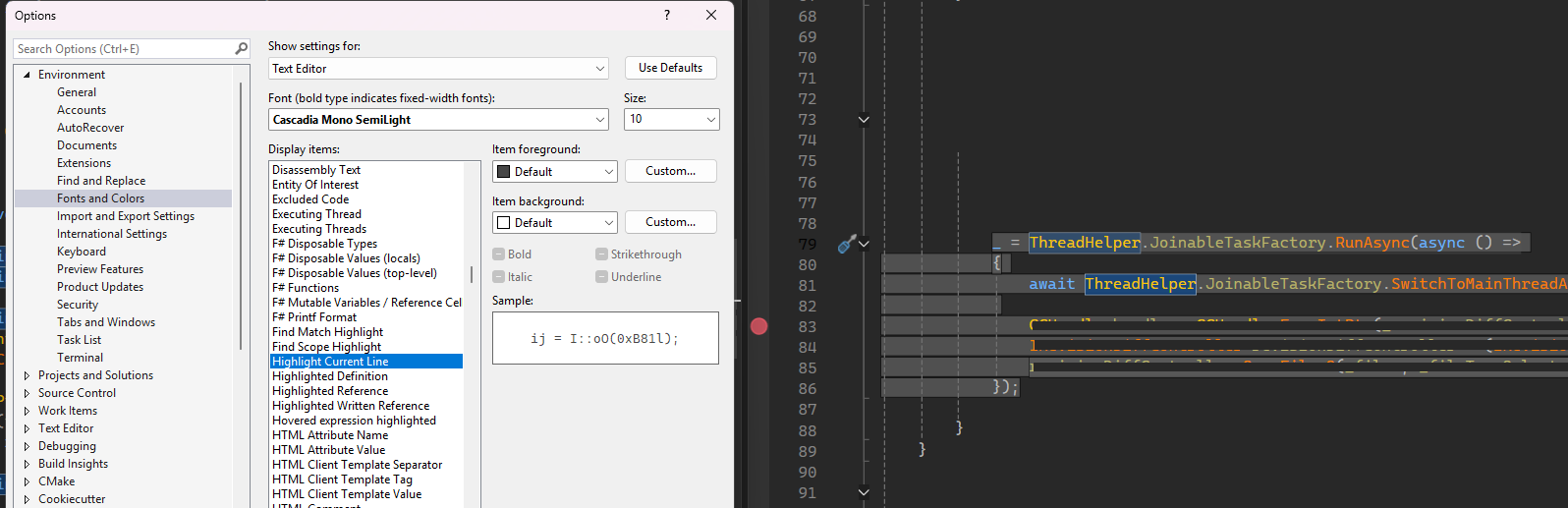Select Find Scope Highlight display item
The image size is (1568, 508).
(326, 347)
